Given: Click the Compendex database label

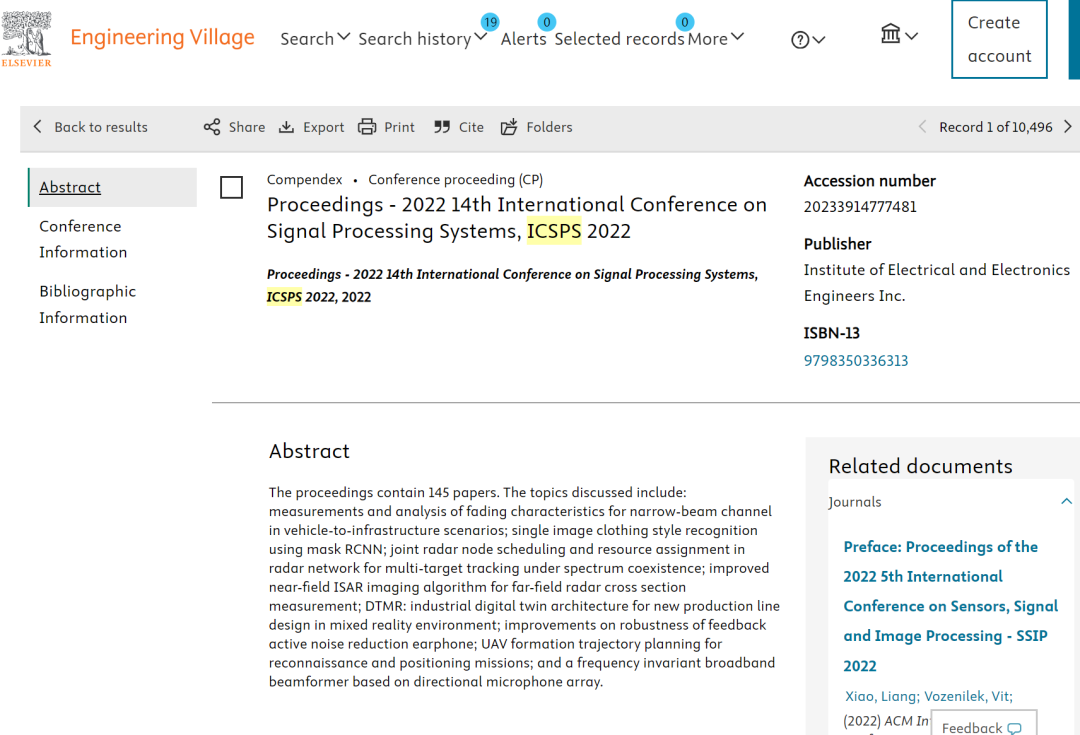Looking at the screenshot, I should pos(304,180).
